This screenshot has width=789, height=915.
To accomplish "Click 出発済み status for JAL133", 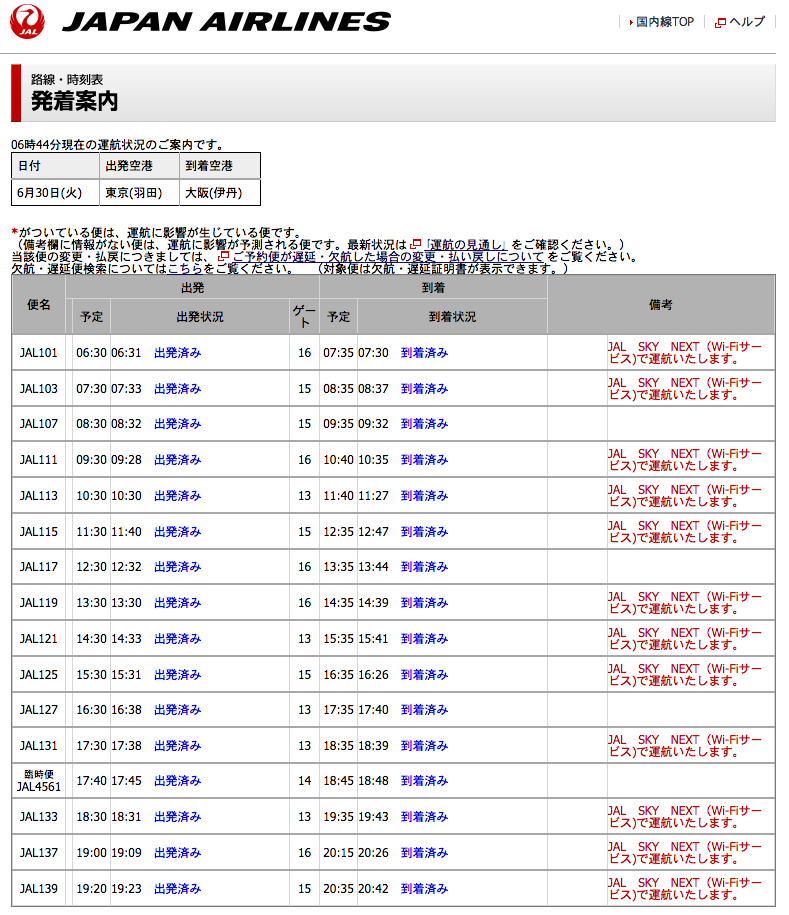I will [x=177, y=817].
